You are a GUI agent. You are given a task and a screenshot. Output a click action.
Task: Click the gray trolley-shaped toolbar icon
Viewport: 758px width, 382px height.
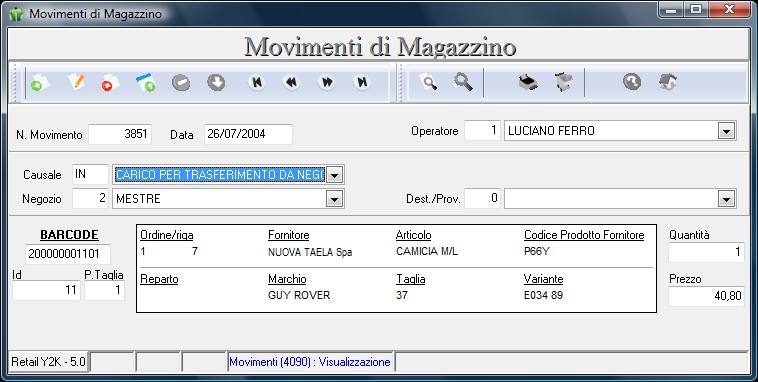[564, 82]
